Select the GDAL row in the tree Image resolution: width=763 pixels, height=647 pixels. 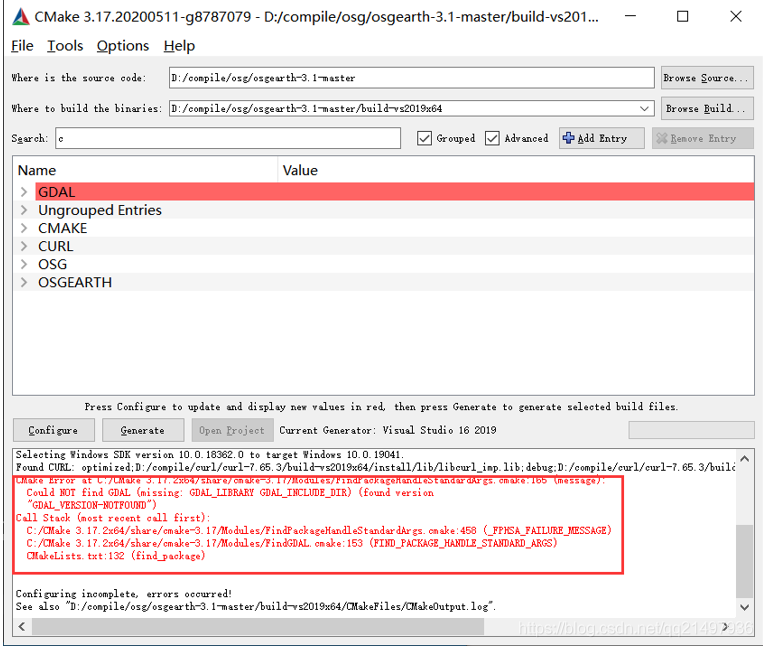click(x=395, y=192)
